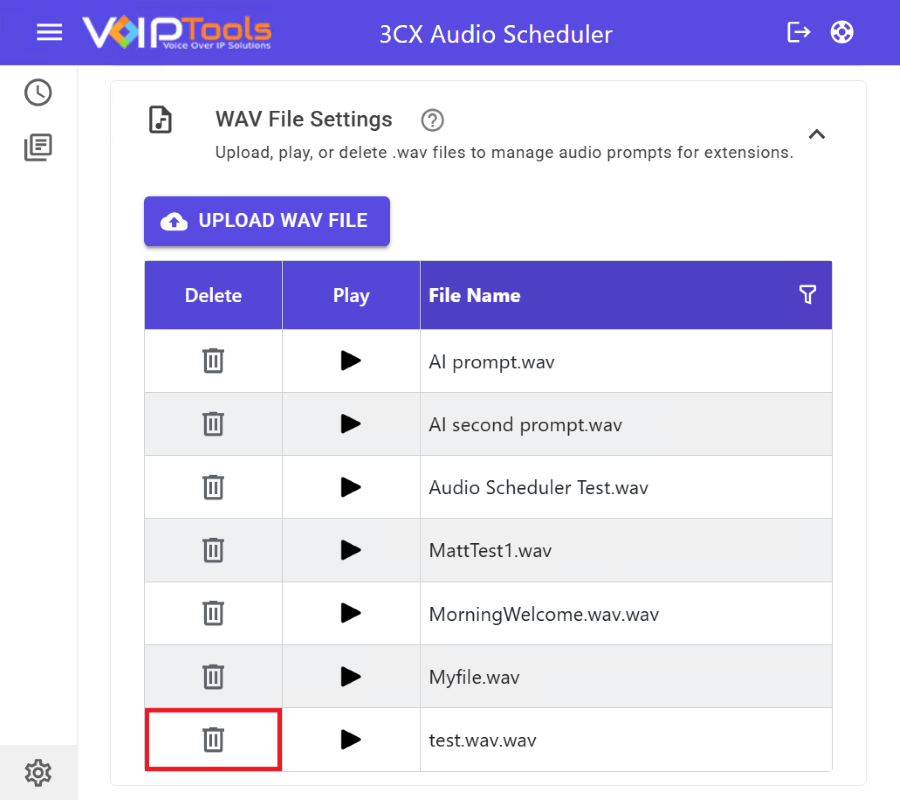Collapse the WAV File Settings panel
This screenshot has height=800, width=900.
(x=817, y=134)
